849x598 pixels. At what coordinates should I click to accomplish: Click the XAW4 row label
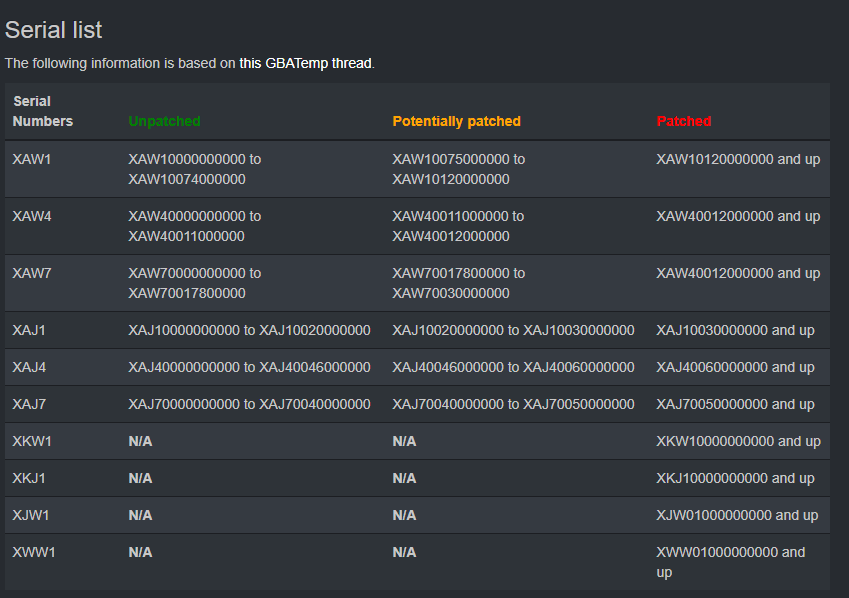point(32,216)
